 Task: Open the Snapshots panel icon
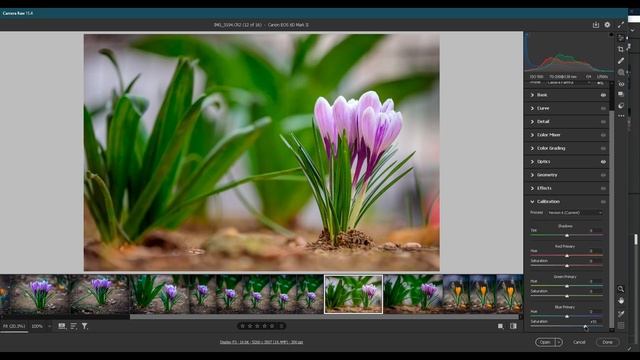pyautogui.click(x=621, y=94)
